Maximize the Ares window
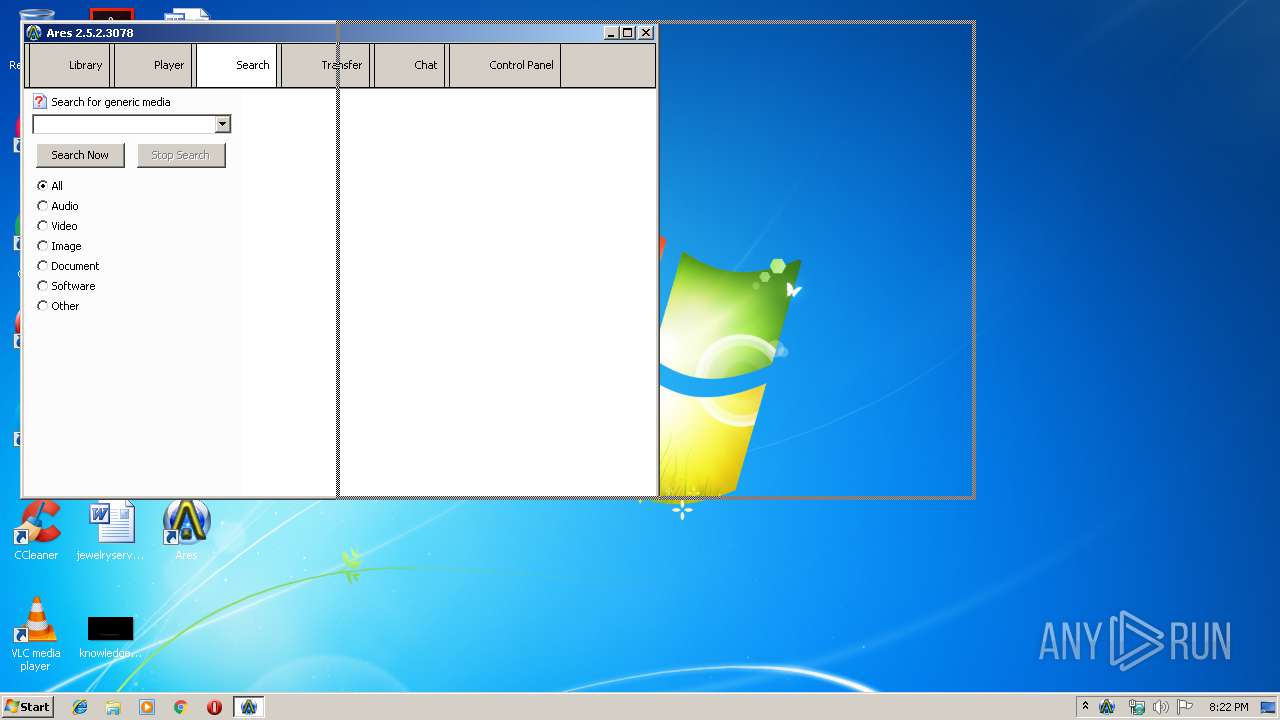1280x720 pixels. pos(628,33)
